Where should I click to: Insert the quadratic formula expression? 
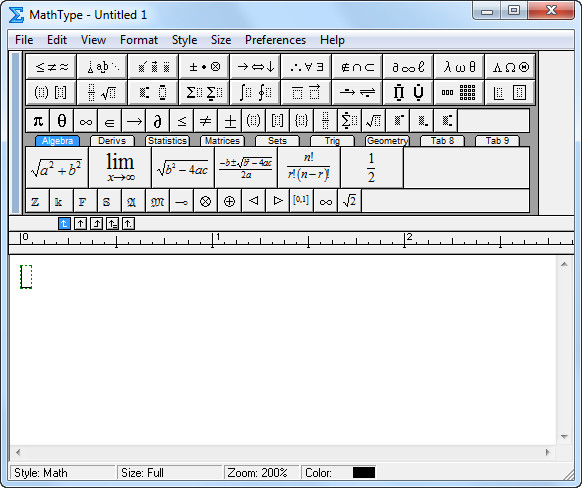point(246,168)
